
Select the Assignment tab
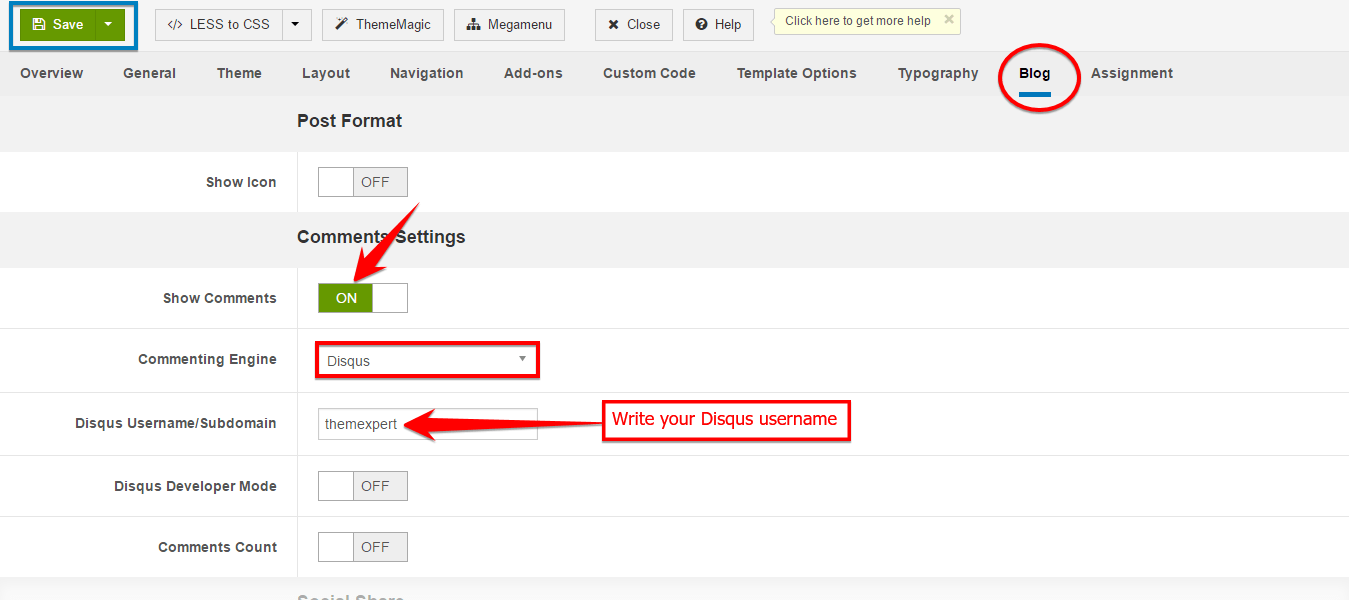point(1132,73)
